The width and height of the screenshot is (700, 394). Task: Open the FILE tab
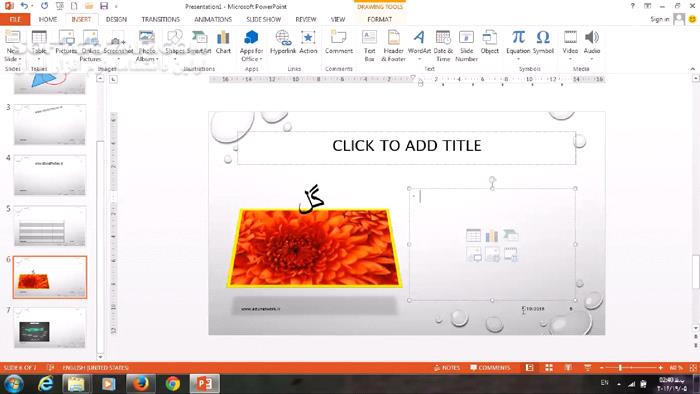point(15,19)
